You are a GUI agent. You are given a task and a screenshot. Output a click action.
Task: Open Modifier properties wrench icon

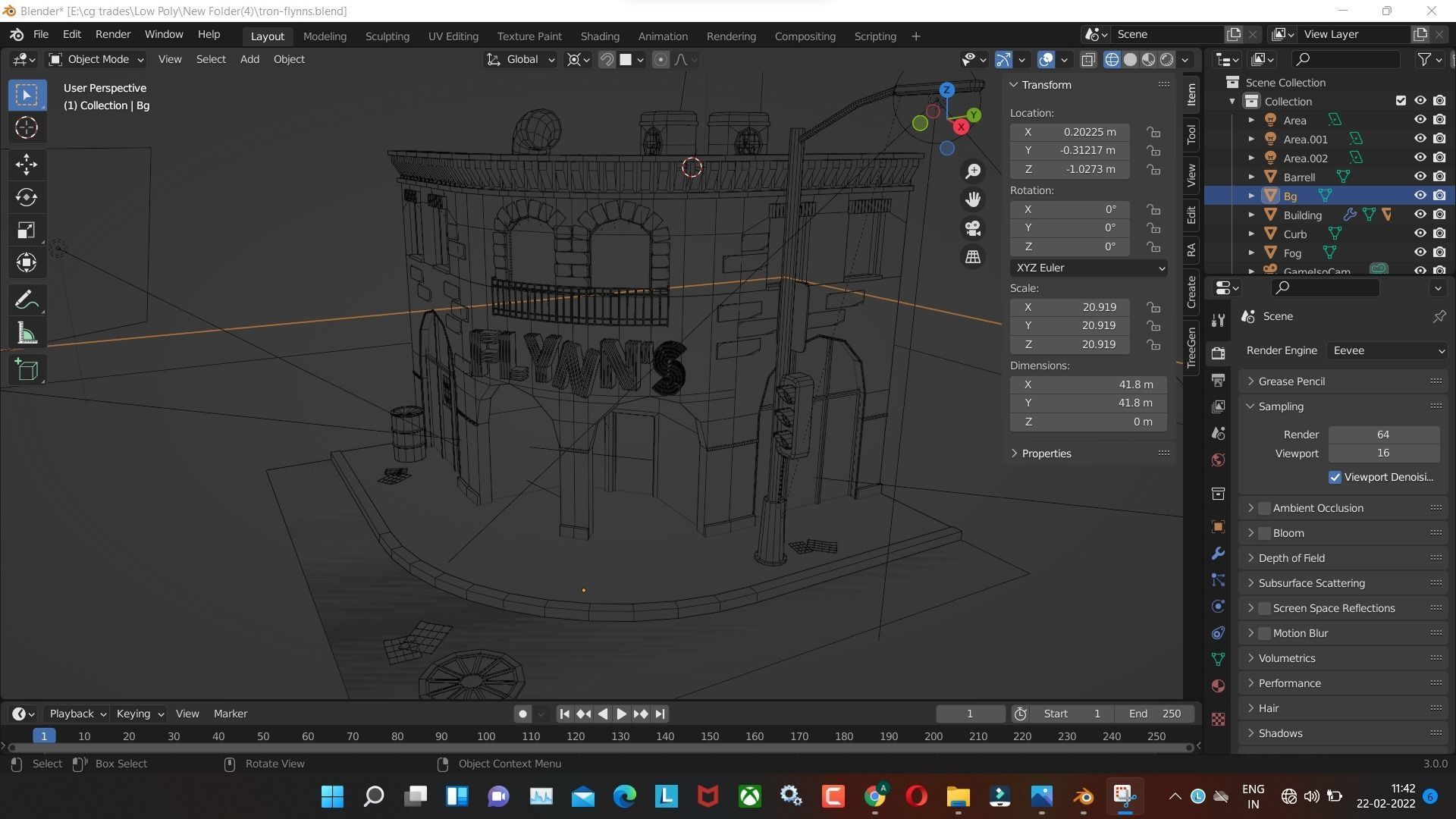pos(1218,554)
